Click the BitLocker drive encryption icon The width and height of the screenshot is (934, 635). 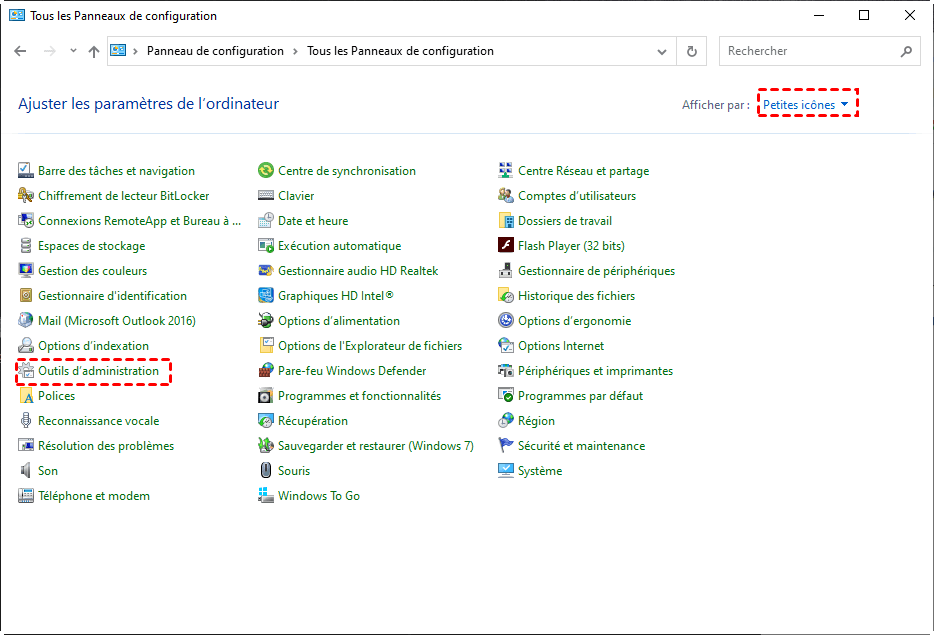tap(26, 196)
